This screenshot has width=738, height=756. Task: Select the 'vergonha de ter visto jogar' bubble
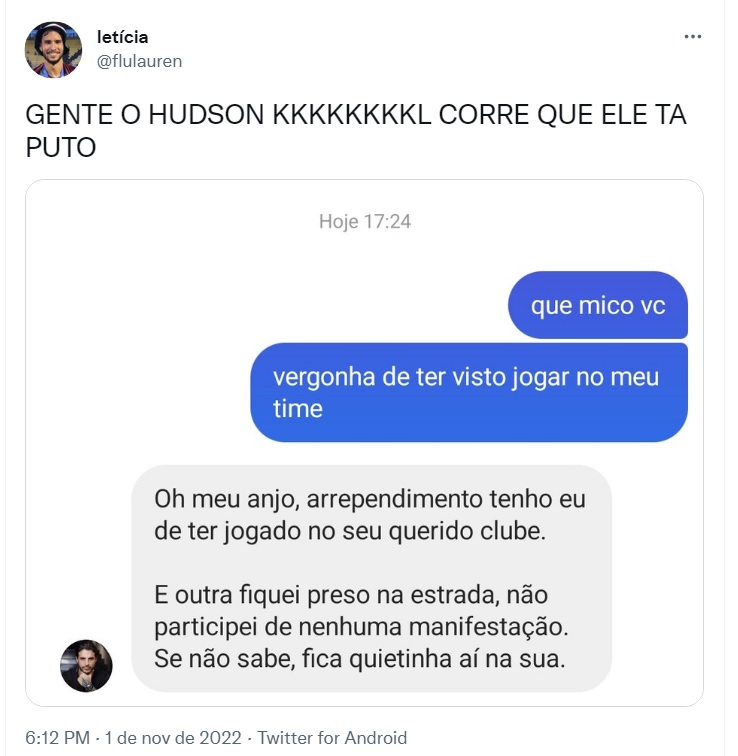click(x=469, y=392)
